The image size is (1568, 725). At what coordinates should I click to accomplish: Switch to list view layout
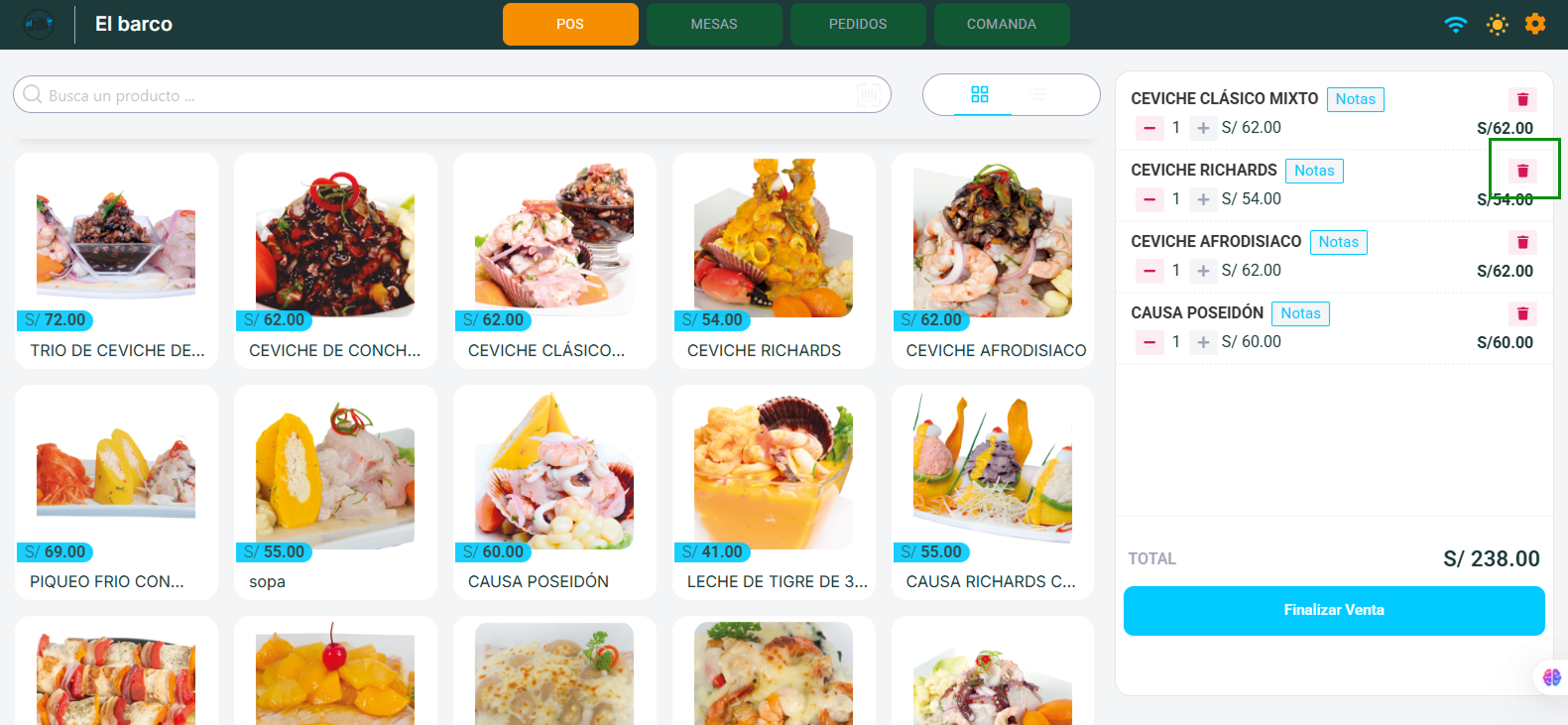coord(1037,94)
